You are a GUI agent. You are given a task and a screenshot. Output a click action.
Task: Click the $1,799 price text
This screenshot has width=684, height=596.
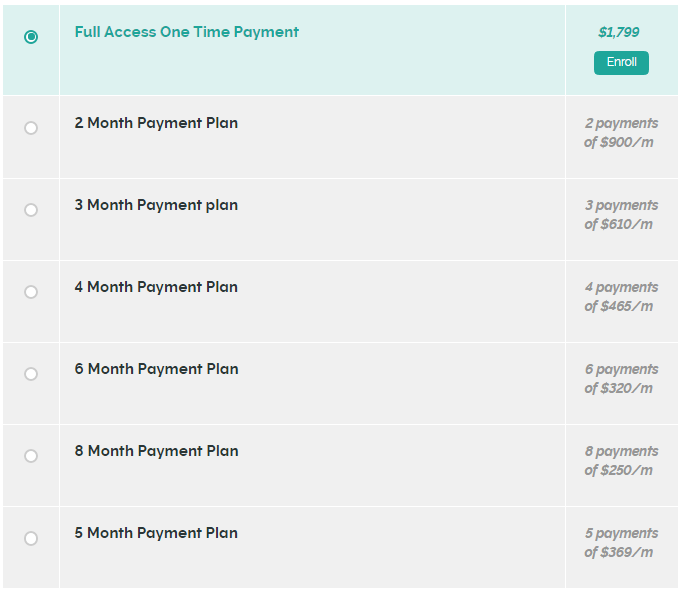point(619,33)
